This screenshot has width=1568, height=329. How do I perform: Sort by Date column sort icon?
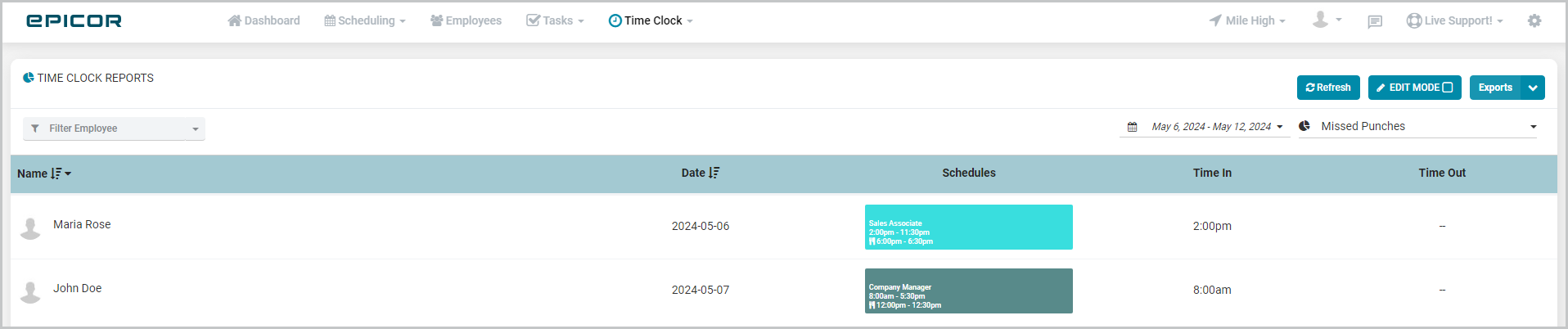tap(714, 173)
